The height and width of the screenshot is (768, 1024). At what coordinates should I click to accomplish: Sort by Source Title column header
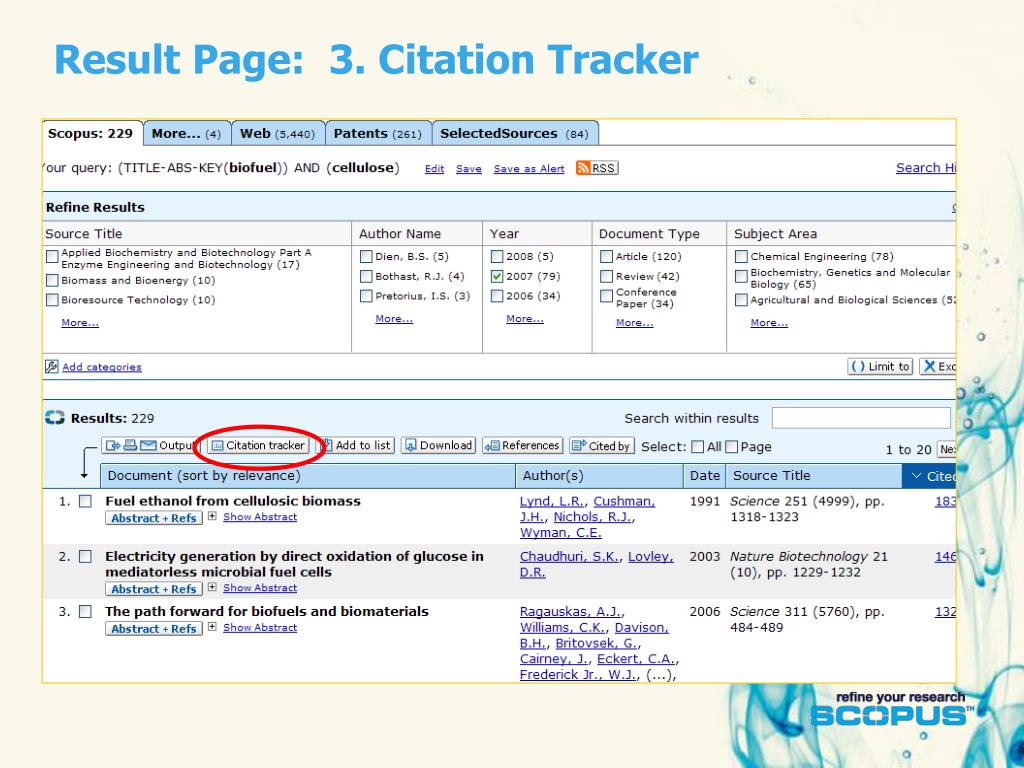(x=814, y=476)
